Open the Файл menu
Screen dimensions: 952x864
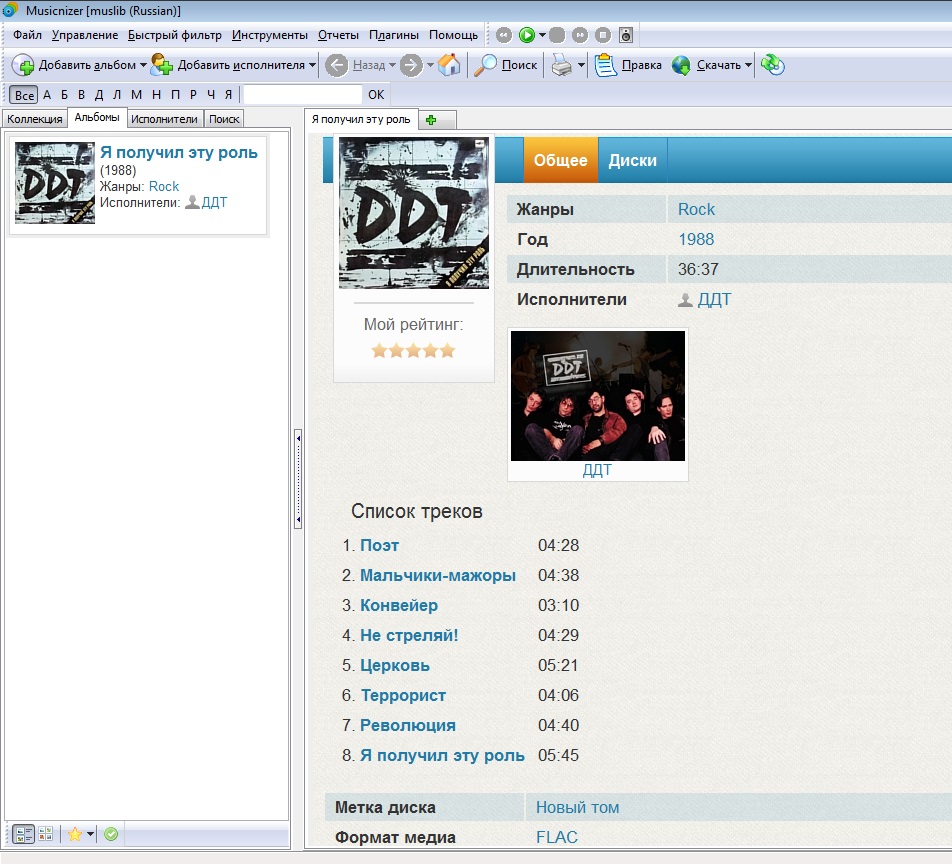click(27, 35)
